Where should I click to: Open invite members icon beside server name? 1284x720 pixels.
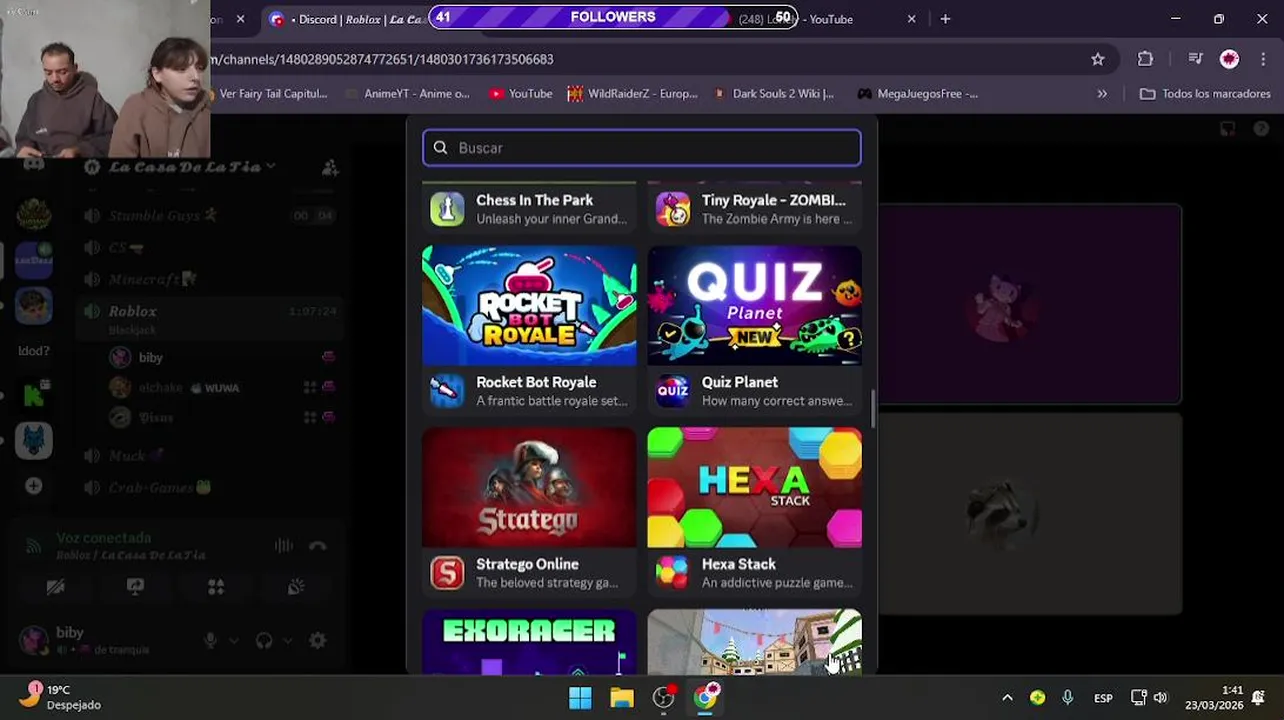tap(330, 167)
